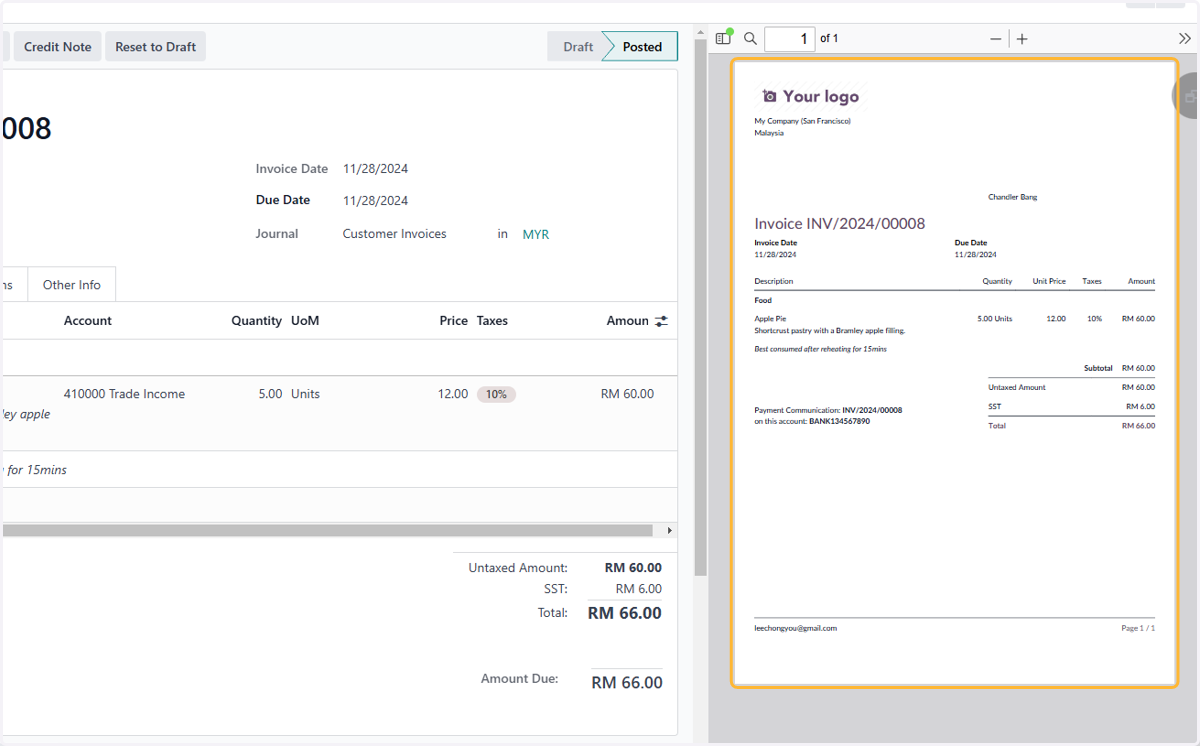Image resolution: width=1200 pixels, height=746 pixels.
Task: Click the Customer Invoices journal value
Action: click(394, 234)
